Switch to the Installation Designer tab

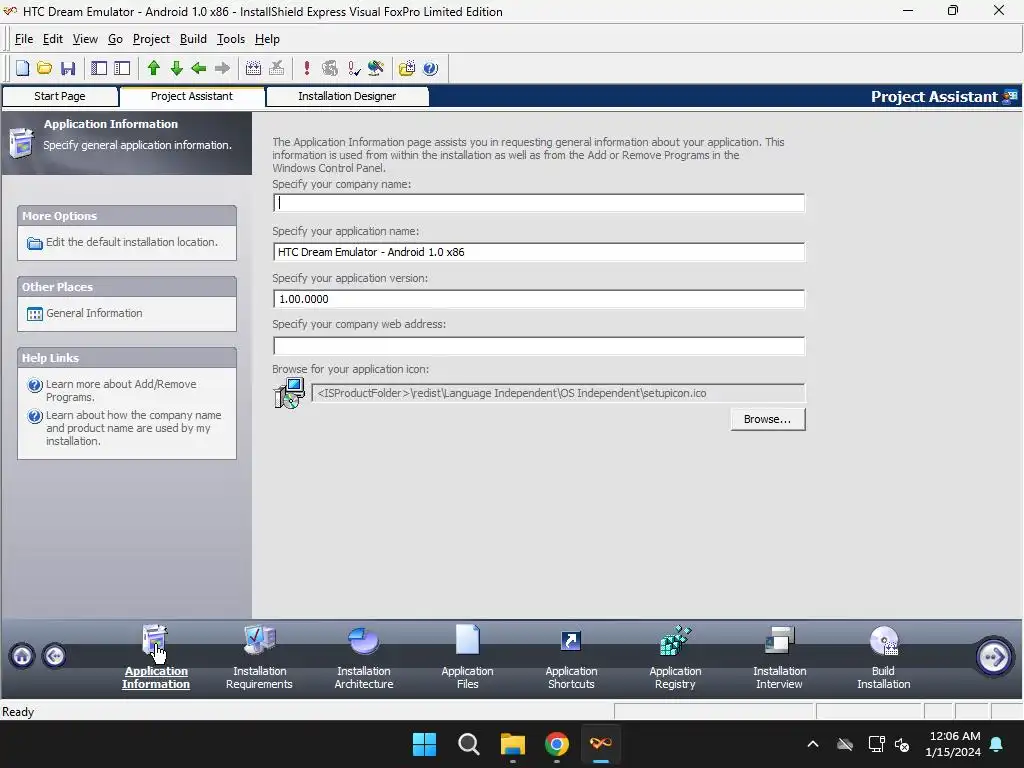(347, 97)
